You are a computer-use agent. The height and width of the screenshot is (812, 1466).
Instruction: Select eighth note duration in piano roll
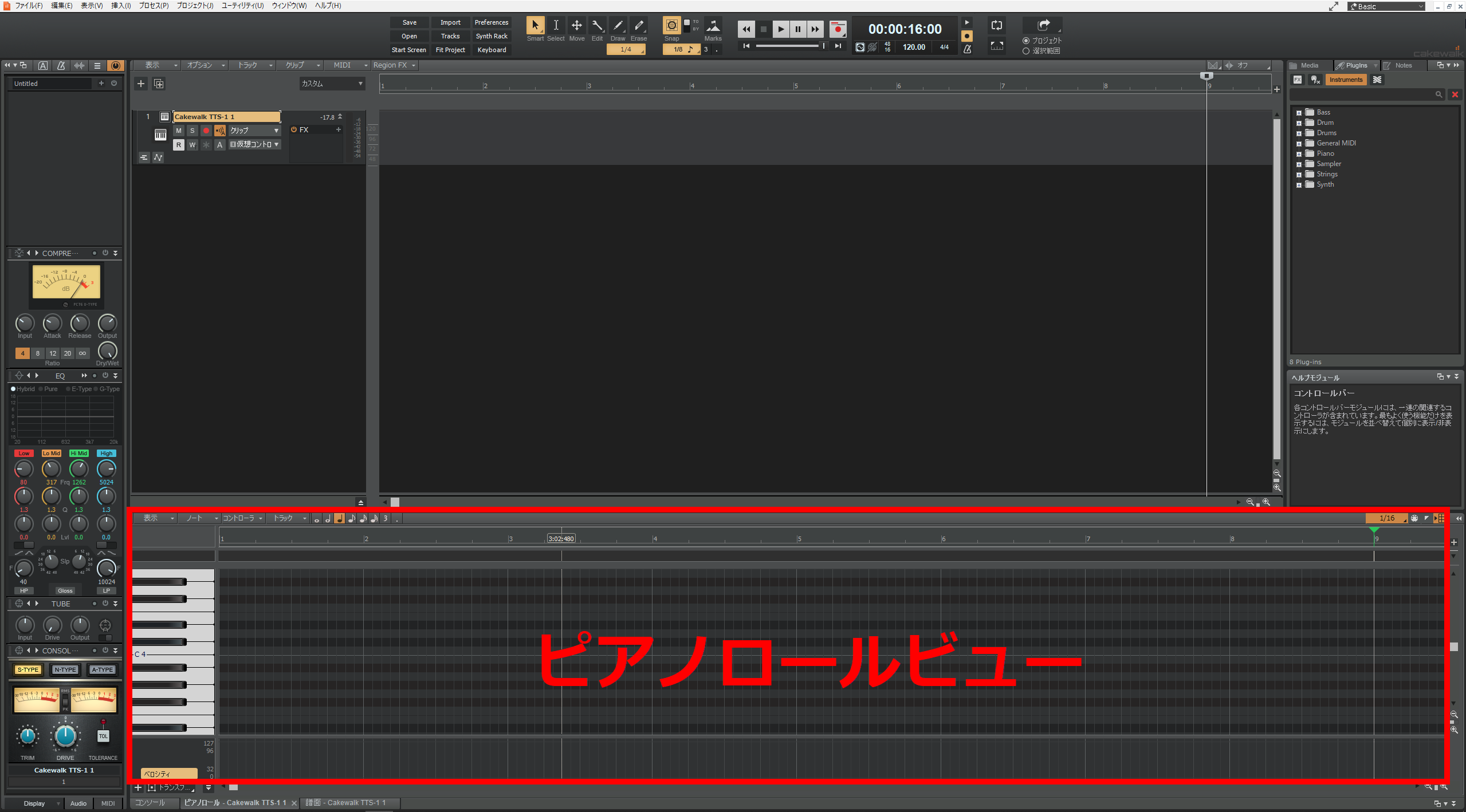(351, 518)
